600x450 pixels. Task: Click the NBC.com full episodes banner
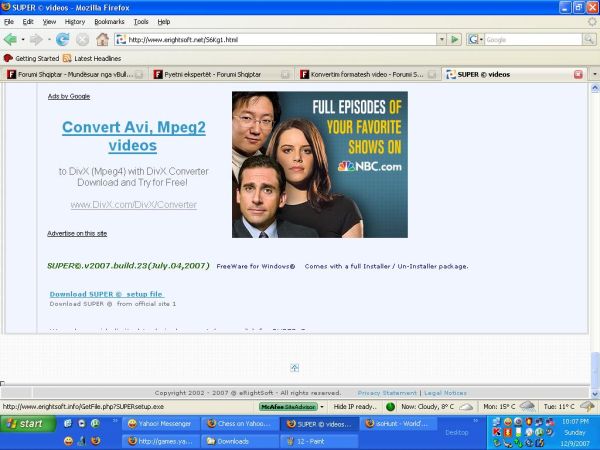pyautogui.click(x=320, y=165)
